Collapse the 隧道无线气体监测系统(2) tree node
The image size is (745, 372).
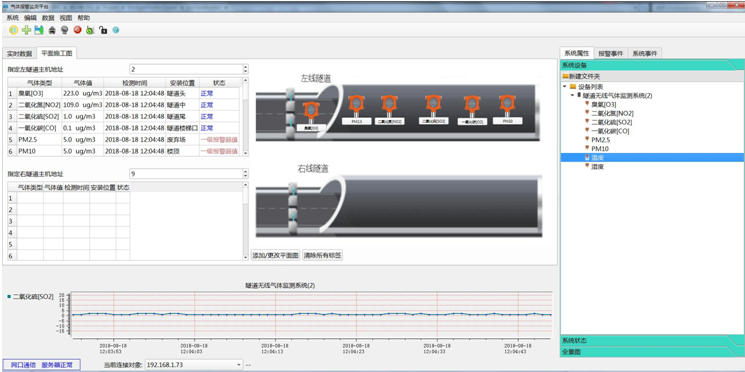(x=572, y=95)
